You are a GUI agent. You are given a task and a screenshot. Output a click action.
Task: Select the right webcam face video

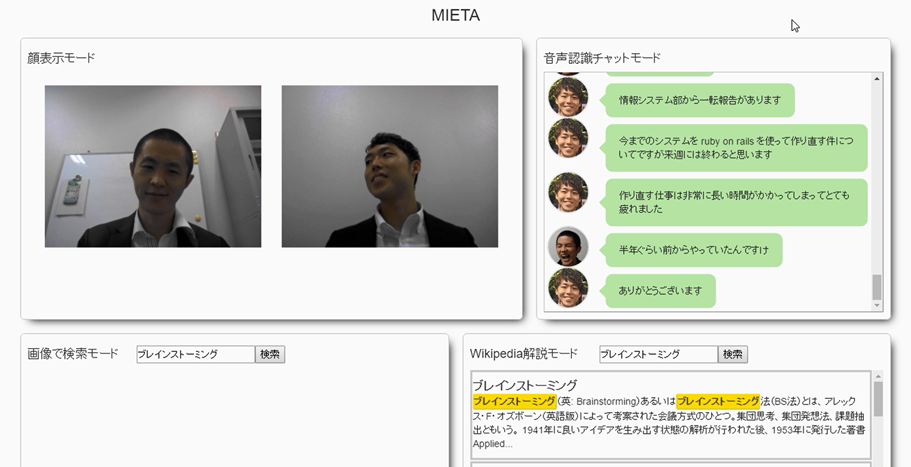tap(389, 166)
